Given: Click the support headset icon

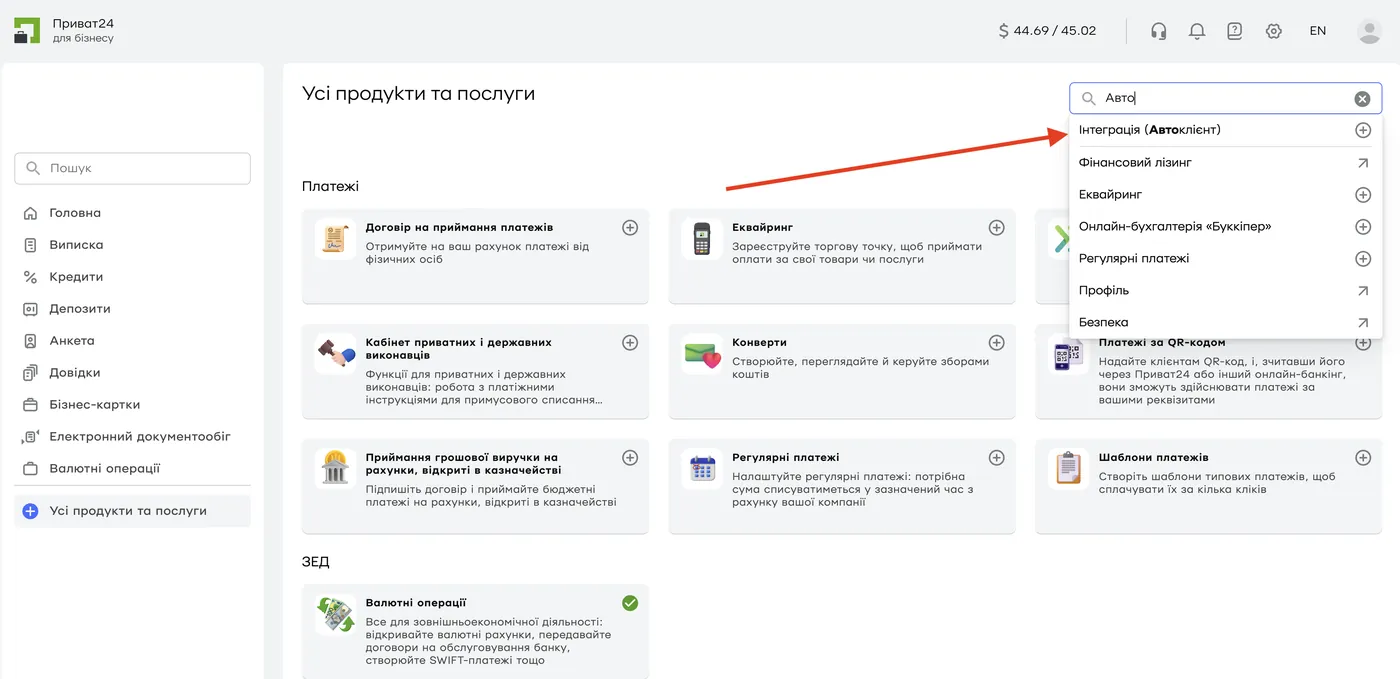Looking at the screenshot, I should [1159, 31].
